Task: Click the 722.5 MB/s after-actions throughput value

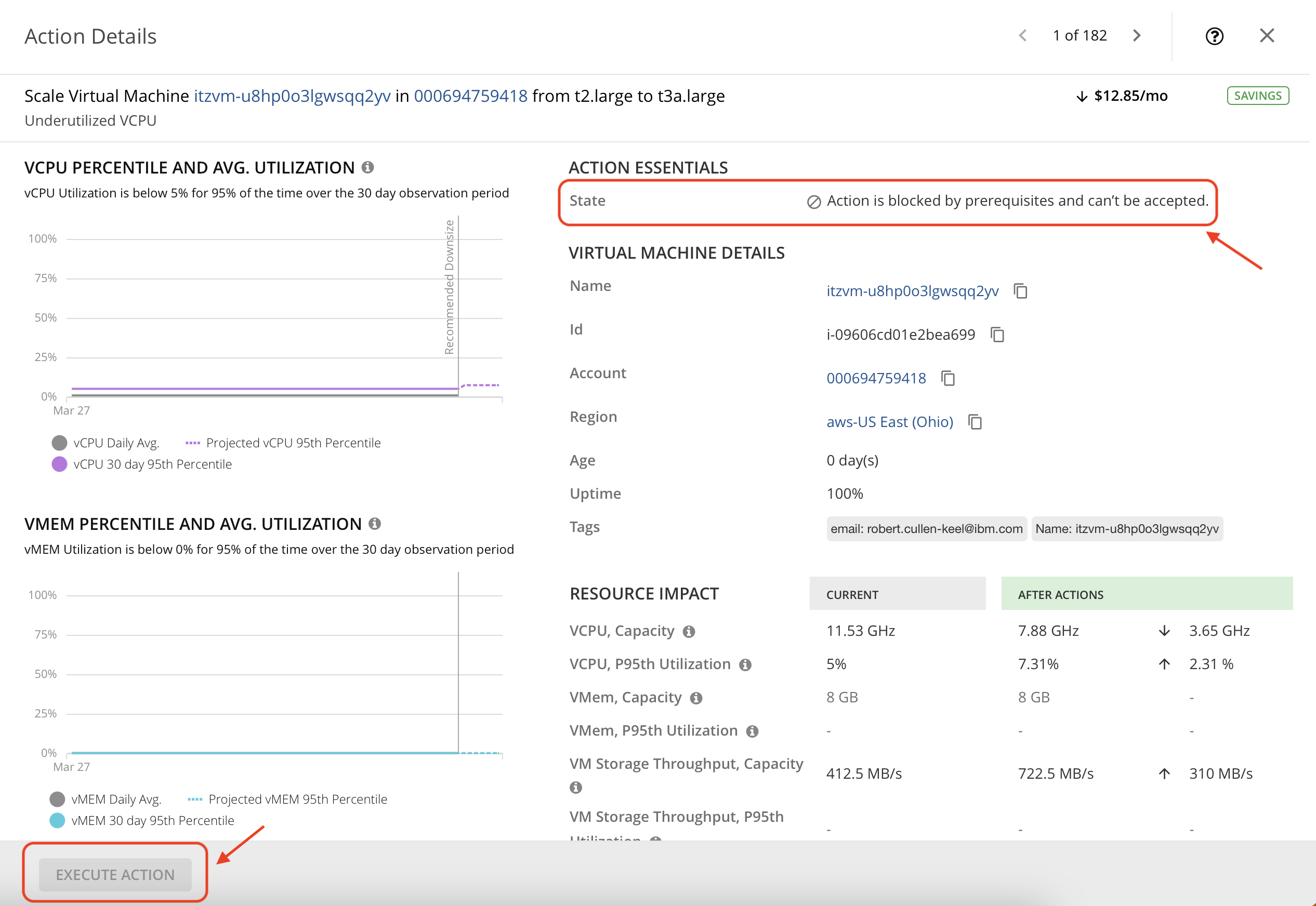Action: coord(1055,774)
